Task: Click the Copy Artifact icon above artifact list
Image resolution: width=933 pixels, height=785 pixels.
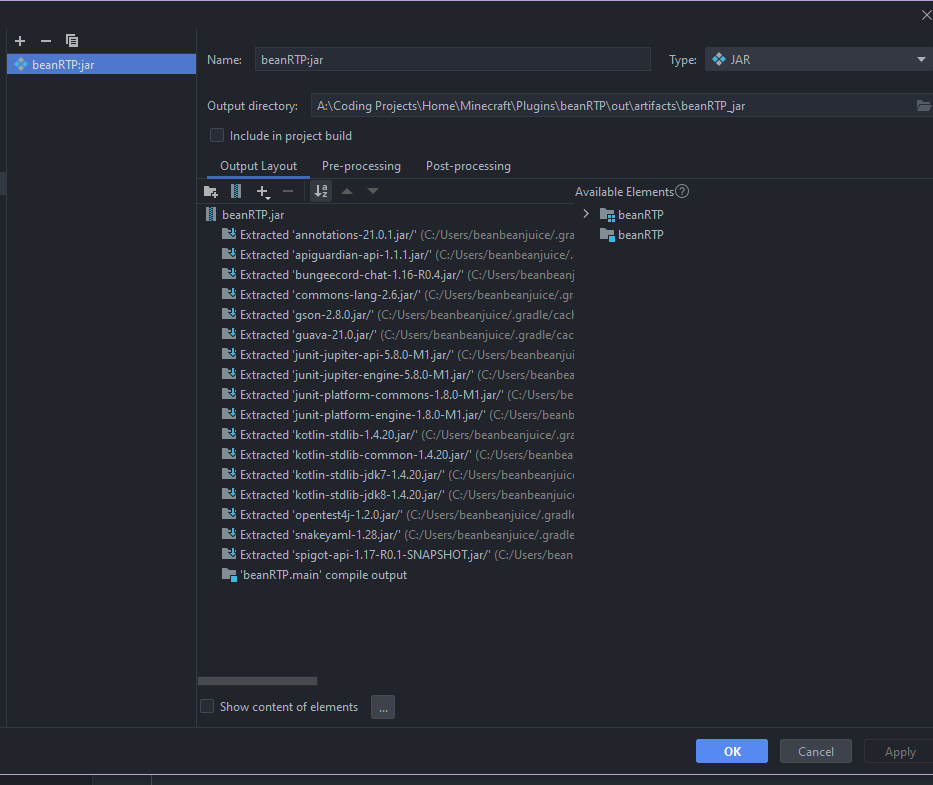Action: click(71, 41)
